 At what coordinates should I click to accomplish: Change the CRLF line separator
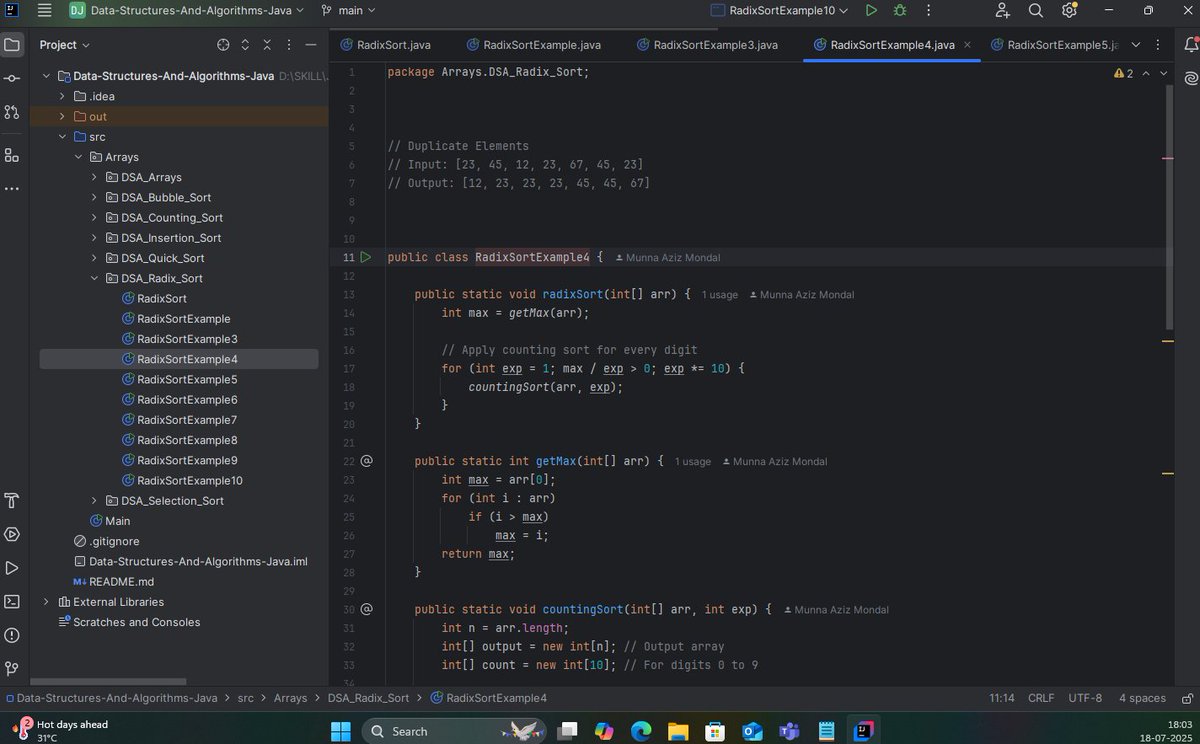(1041, 698)
